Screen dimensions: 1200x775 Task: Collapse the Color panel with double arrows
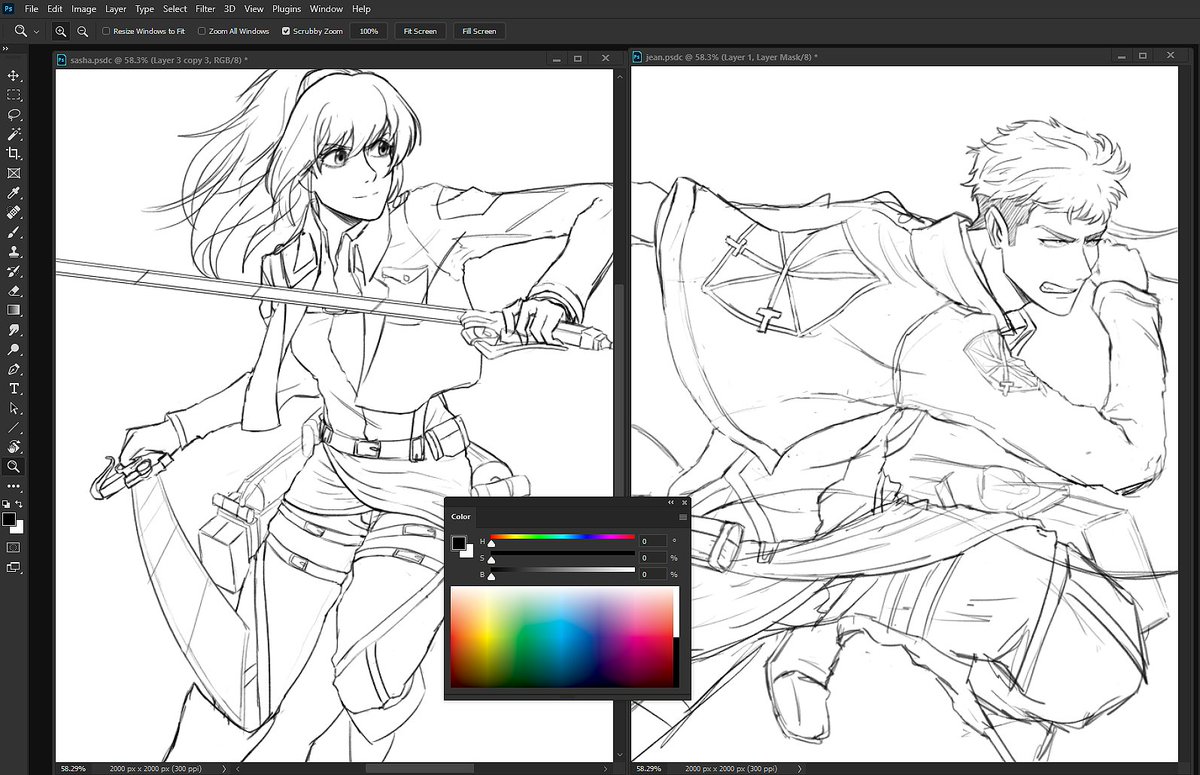[x=672, y=502]
